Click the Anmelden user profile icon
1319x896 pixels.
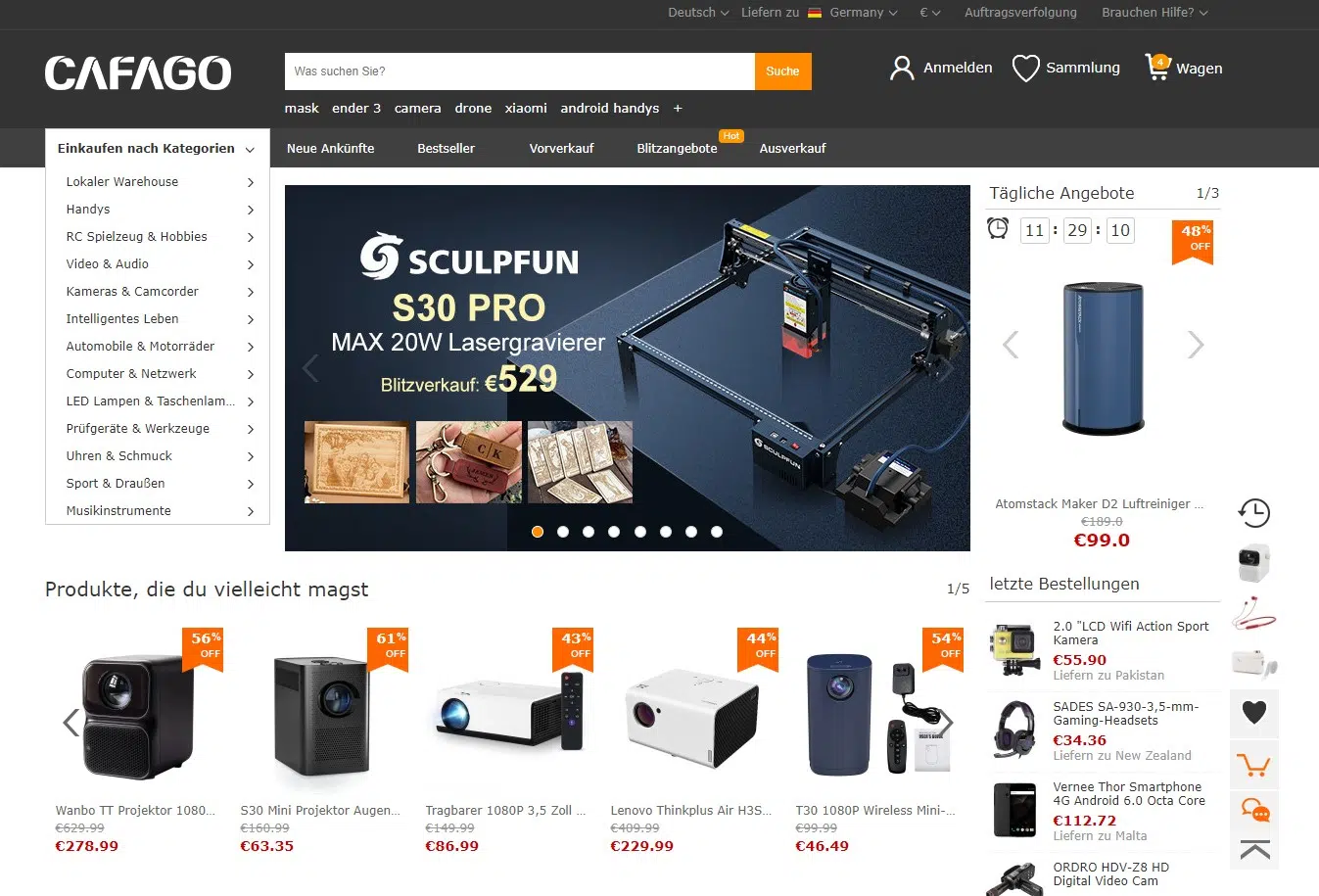901,68
